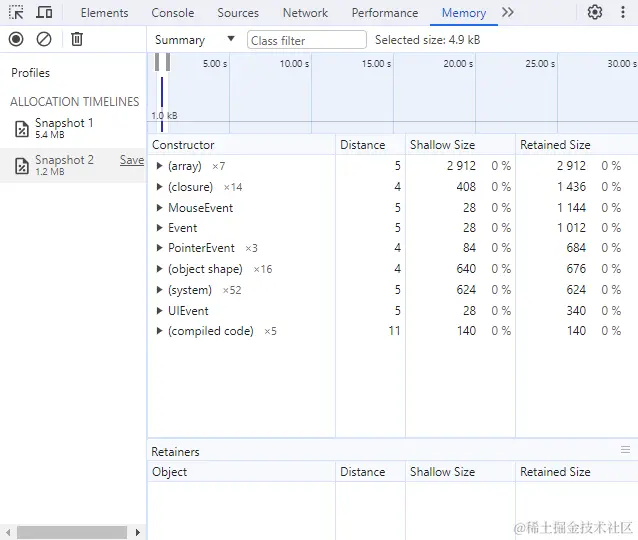
Task: Expand the (object shape) row
Action: [x=159, y=269]
